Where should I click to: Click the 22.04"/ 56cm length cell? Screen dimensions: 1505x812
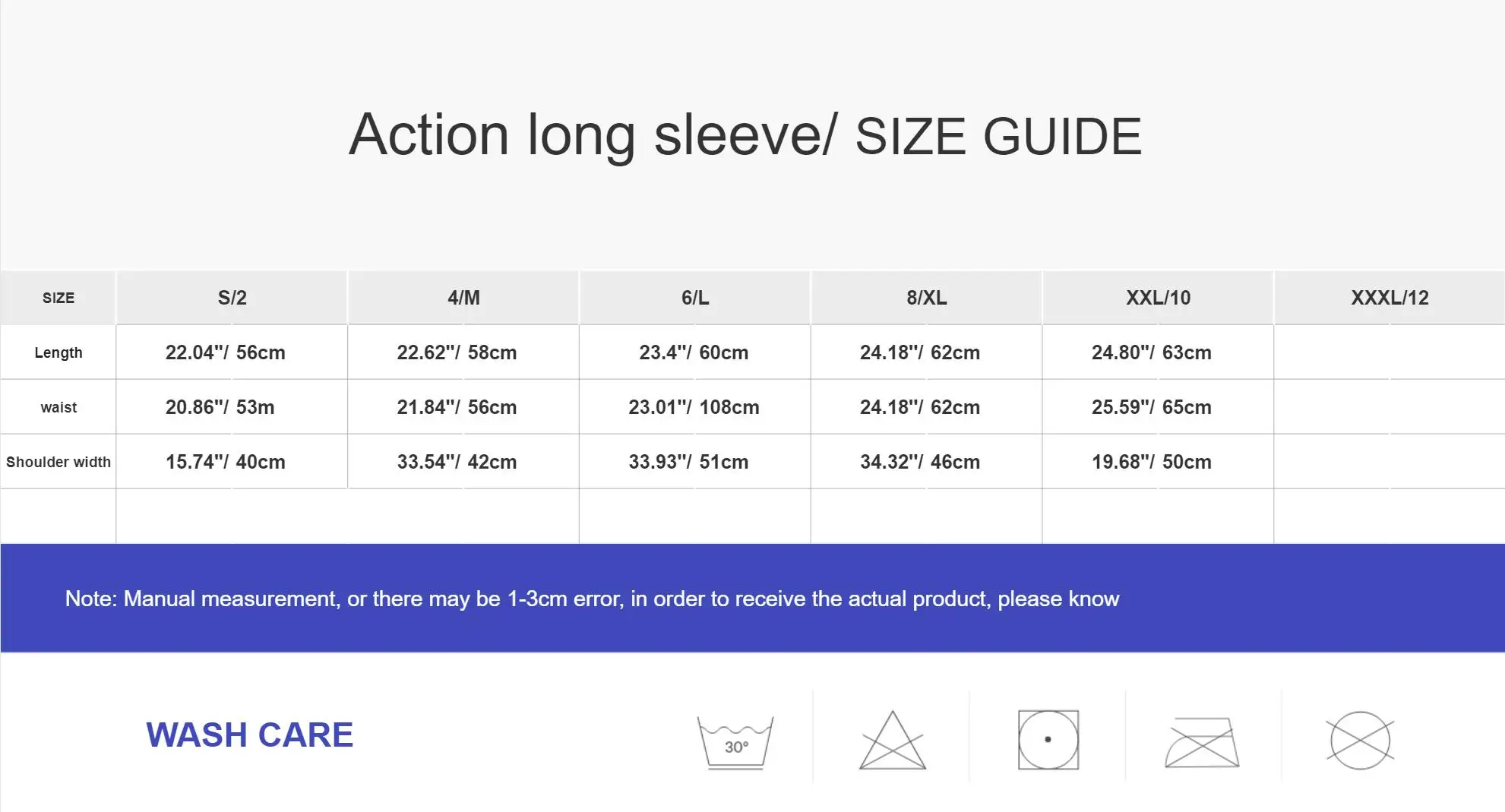click(226, 352)
